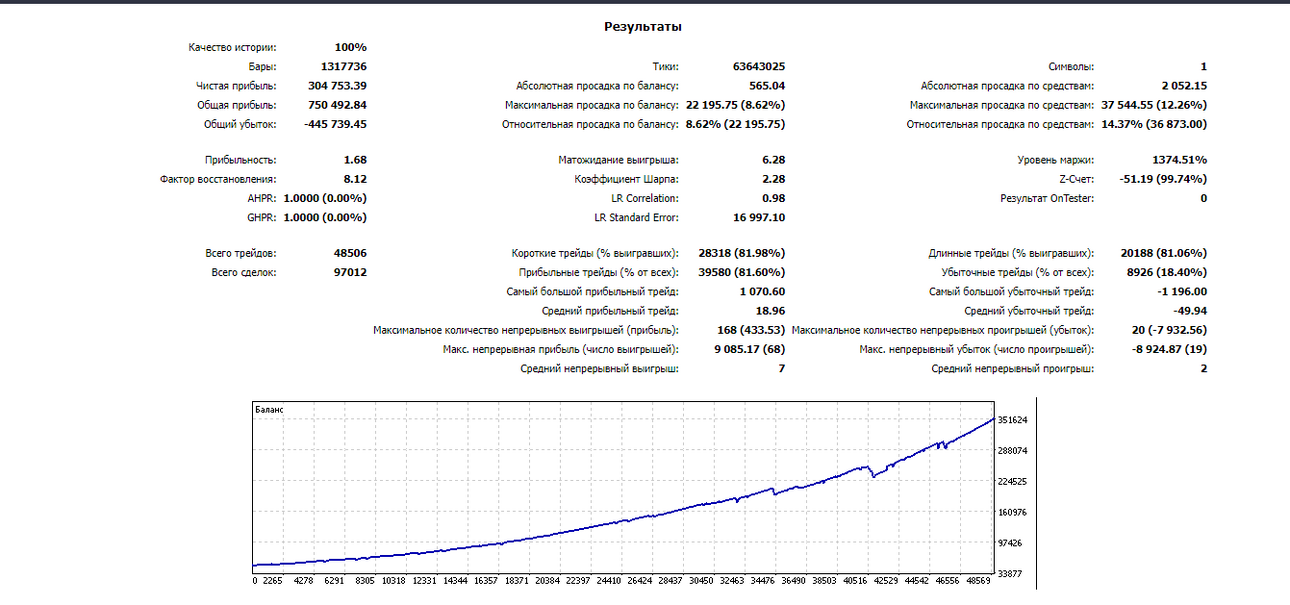The image size is (1290, 605).
Task: Click the Тики value 63643025
Action: [x=759, y=67]
